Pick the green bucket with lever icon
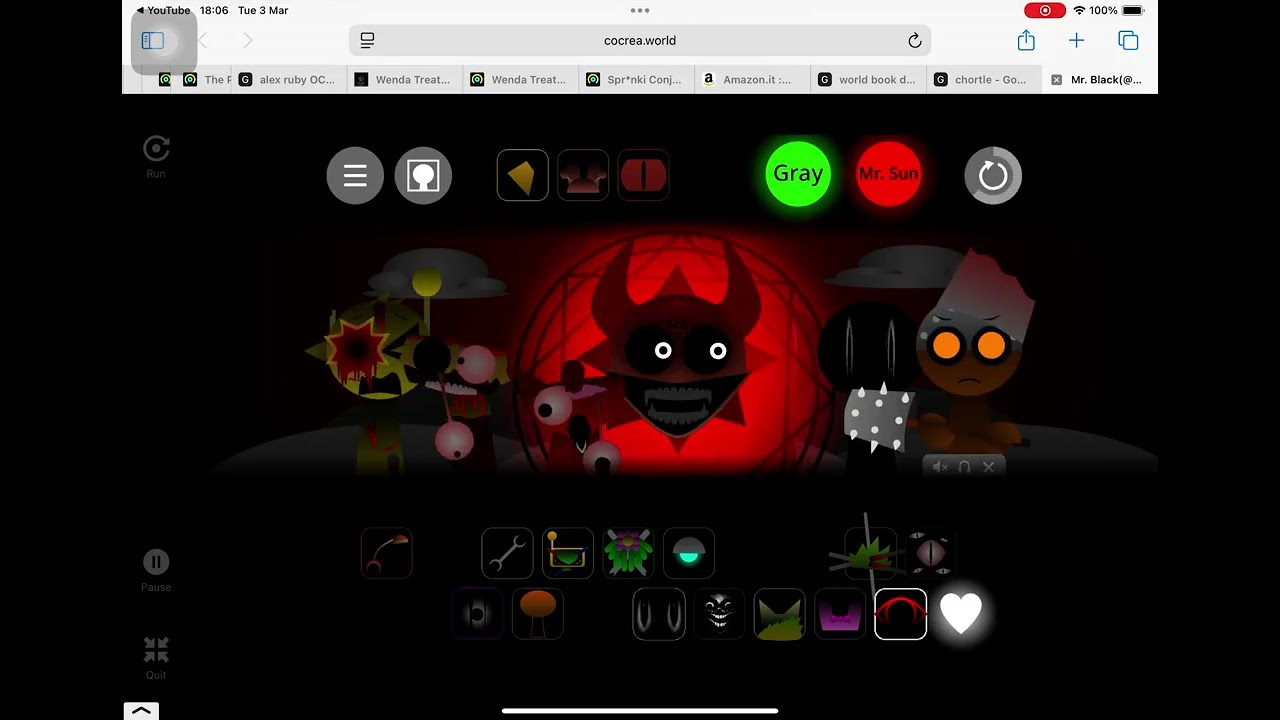The width and height of the screenshot is (1280, 720). (567, 553)
